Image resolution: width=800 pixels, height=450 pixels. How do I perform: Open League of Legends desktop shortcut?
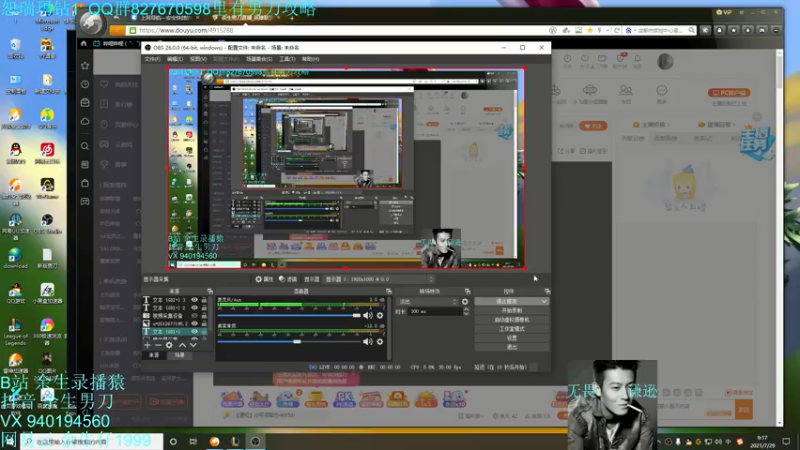15,332
